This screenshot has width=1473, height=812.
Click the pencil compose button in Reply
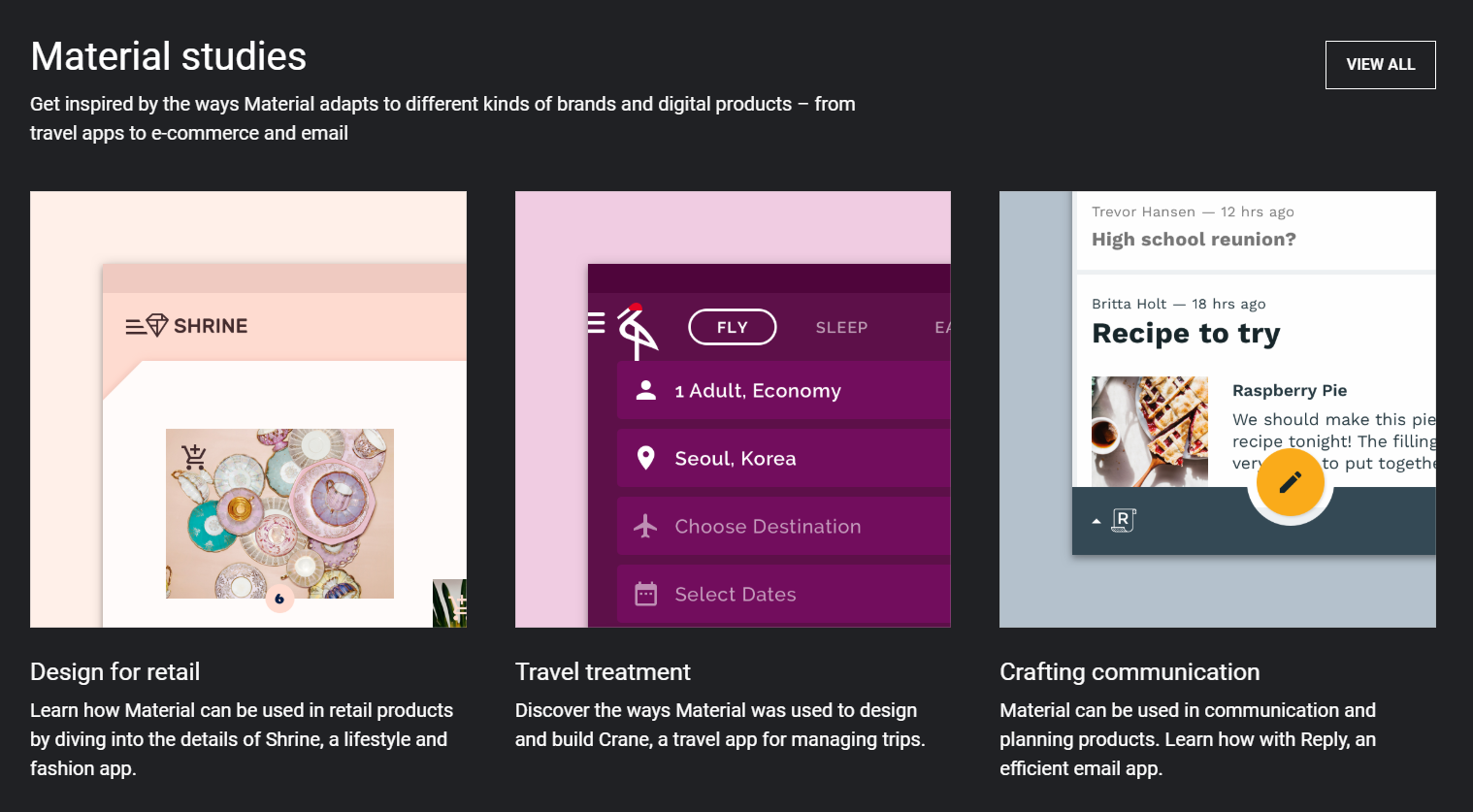(1290, 482)
